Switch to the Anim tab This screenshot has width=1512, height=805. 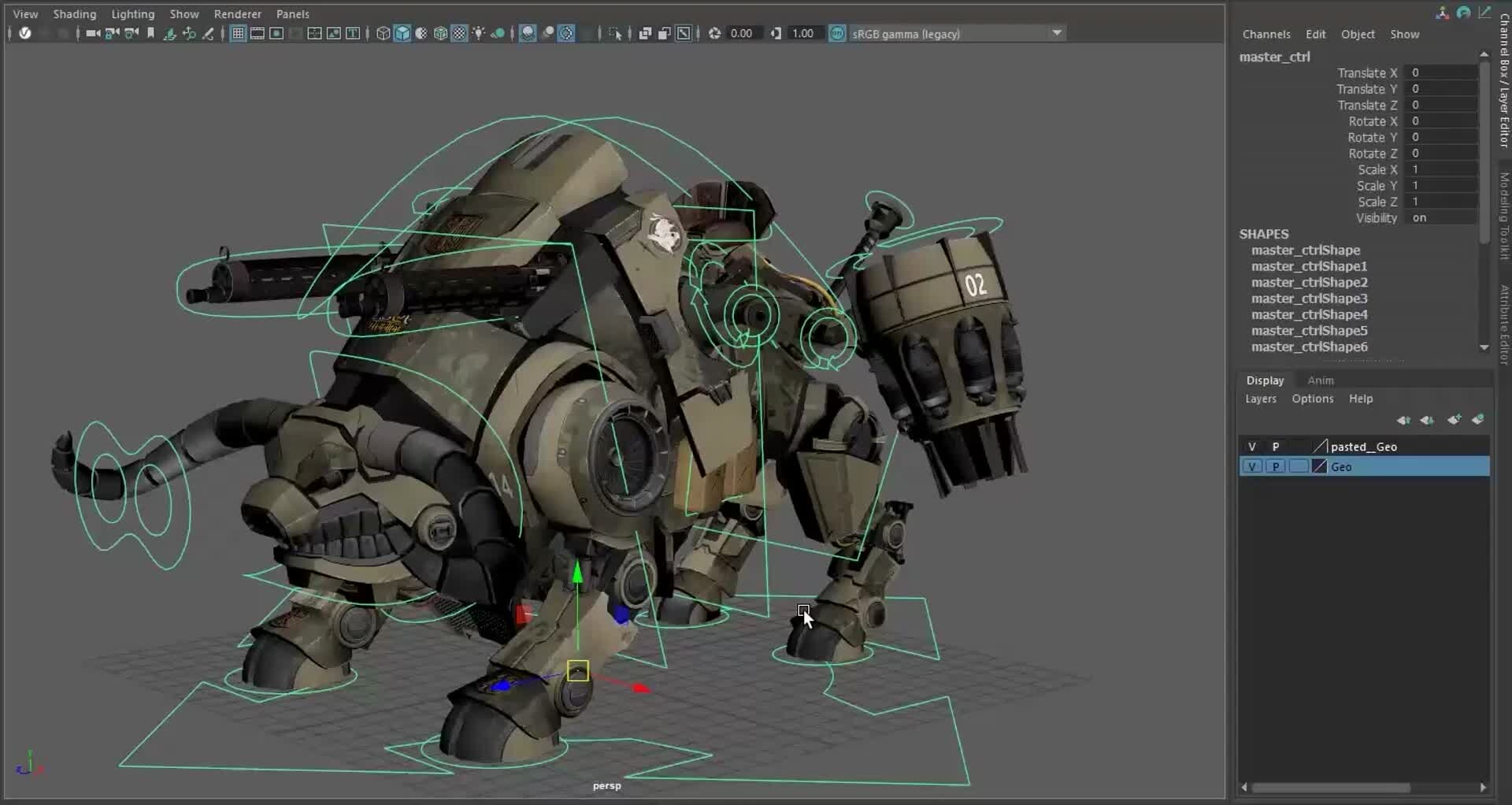(1320, 380)
